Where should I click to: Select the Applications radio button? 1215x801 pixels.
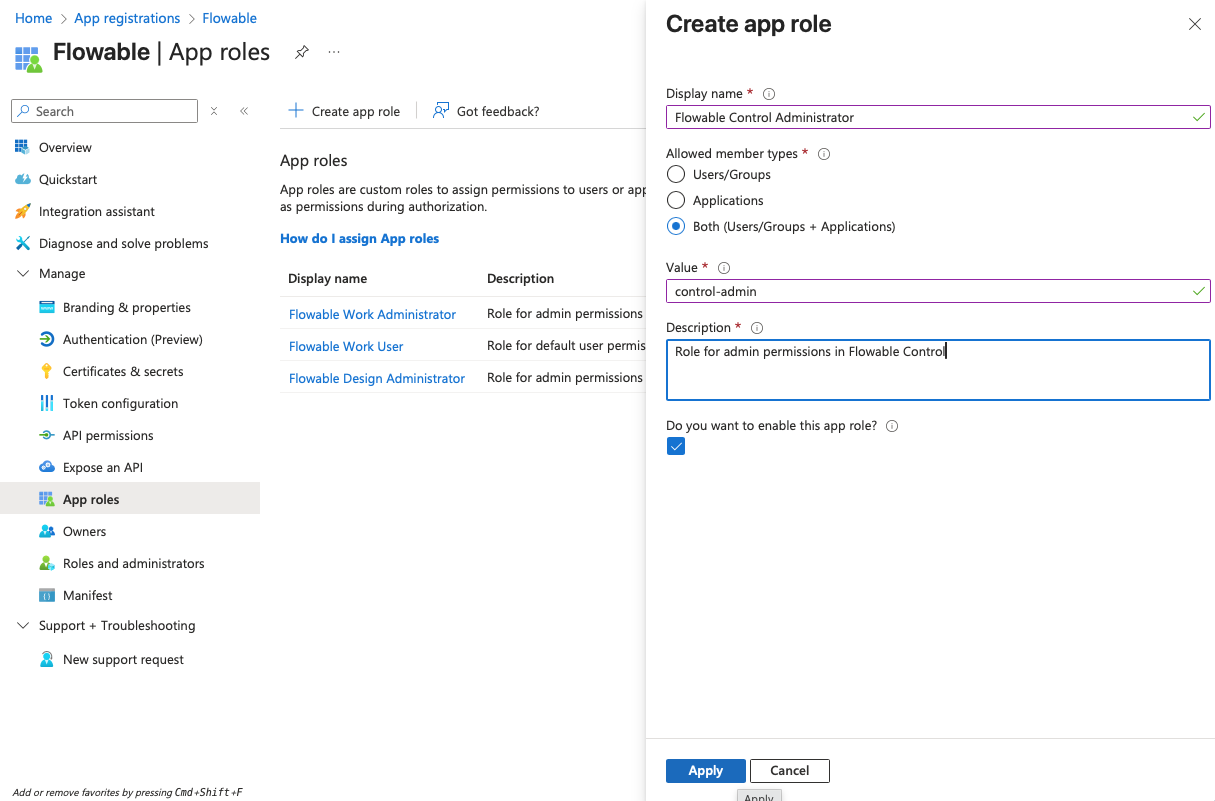click(x=676, y=200)
